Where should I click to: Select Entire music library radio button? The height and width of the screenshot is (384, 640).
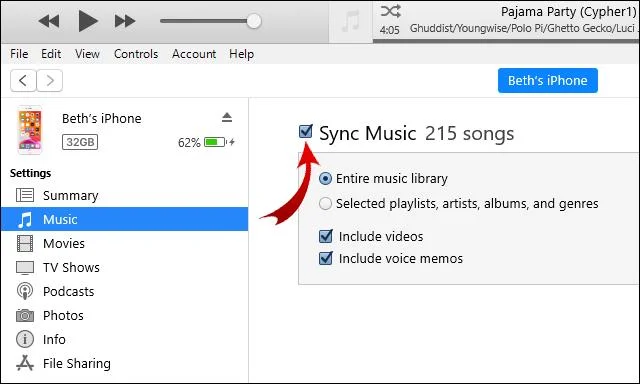coord(325,178)
